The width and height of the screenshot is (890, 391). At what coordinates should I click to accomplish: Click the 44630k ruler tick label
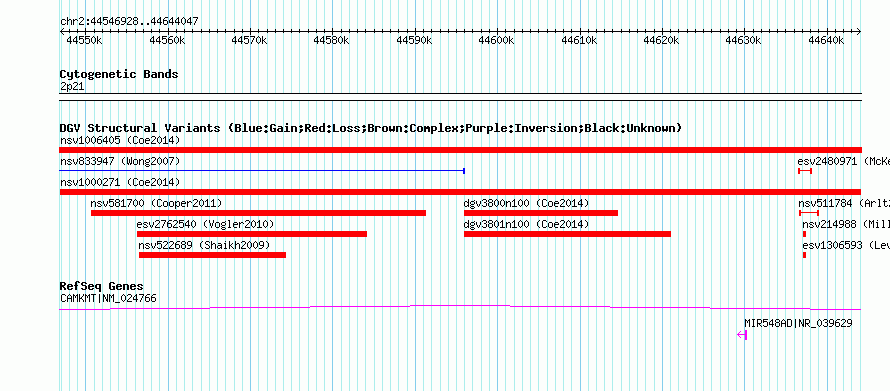(744, 40)
